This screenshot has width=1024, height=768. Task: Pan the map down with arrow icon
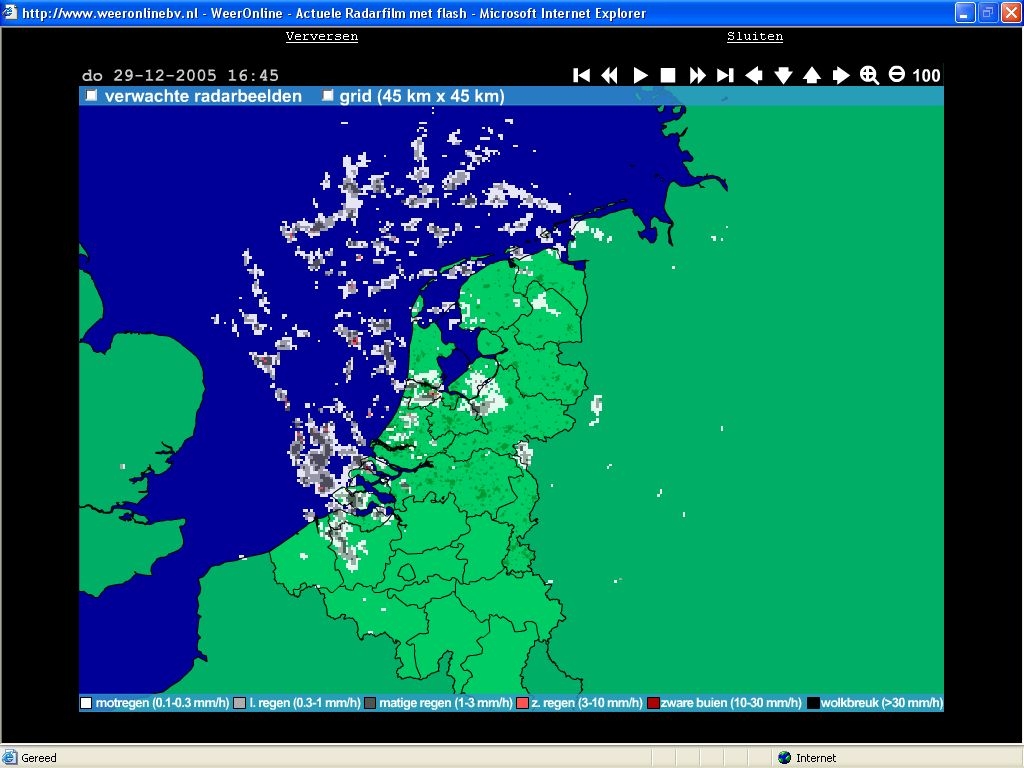click(x=783, y=75)
